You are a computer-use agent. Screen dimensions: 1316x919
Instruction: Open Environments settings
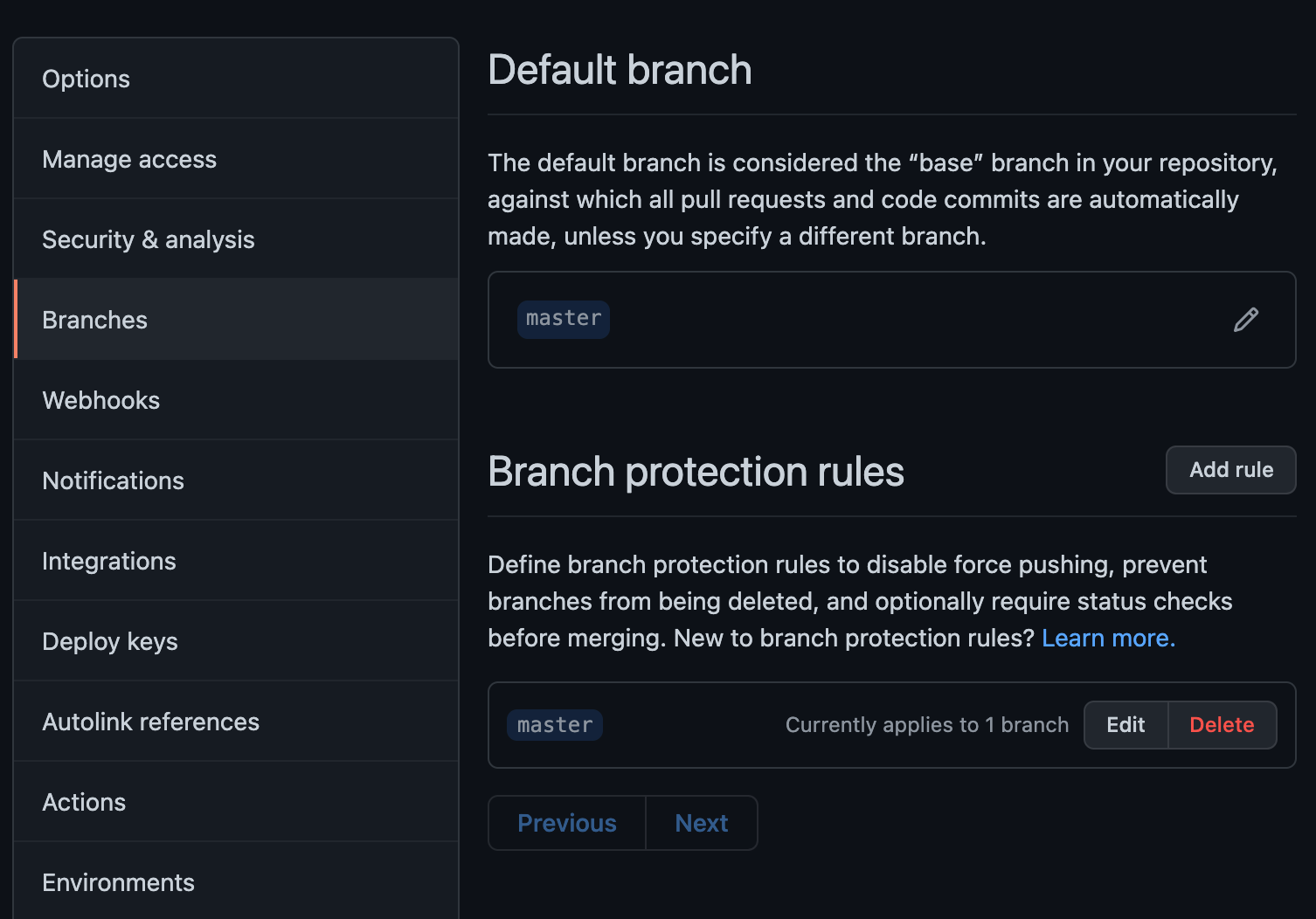pos(236,881)
